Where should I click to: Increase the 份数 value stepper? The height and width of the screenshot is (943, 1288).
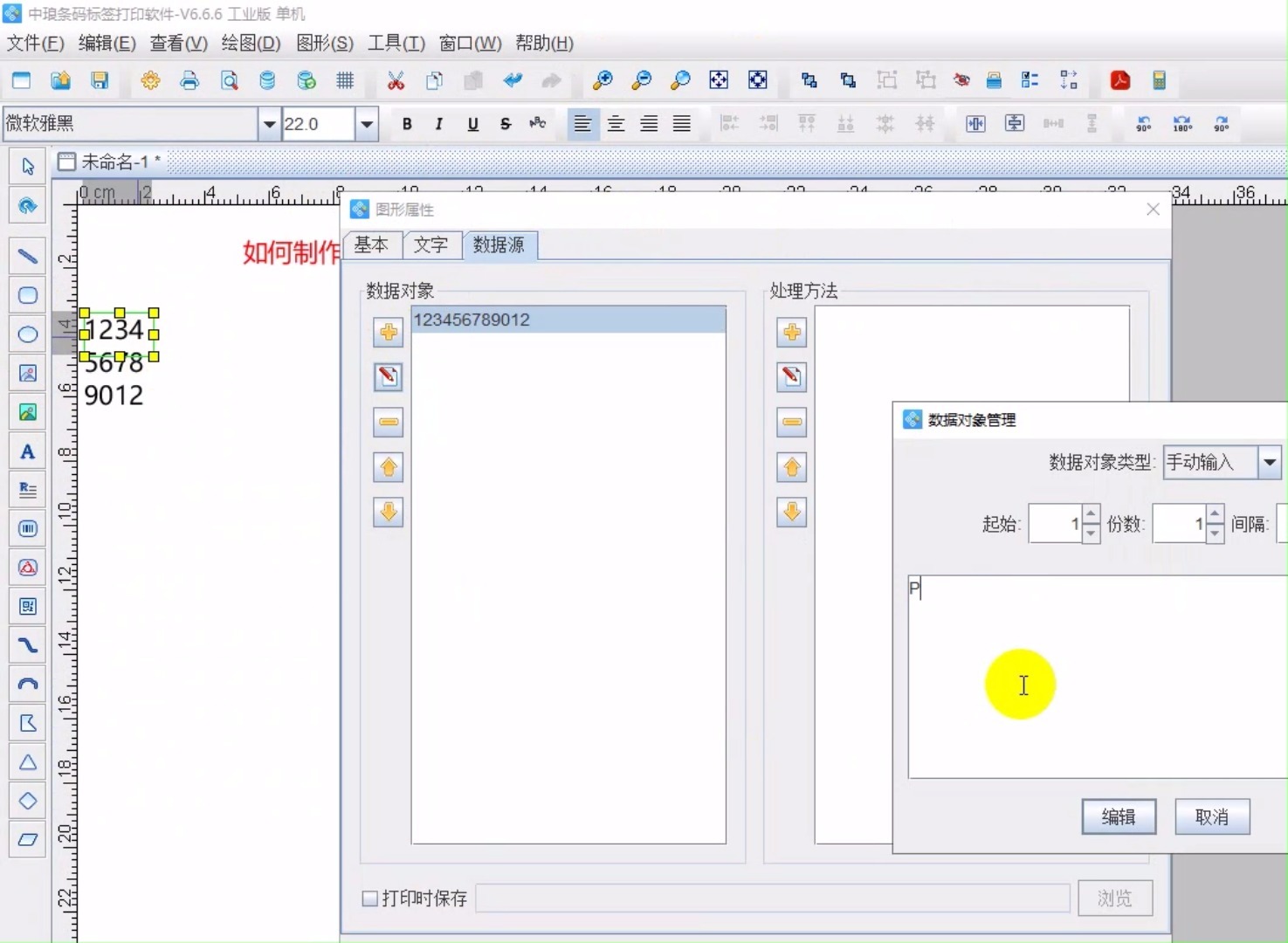pyautogui.click(x=1215, y=514)
